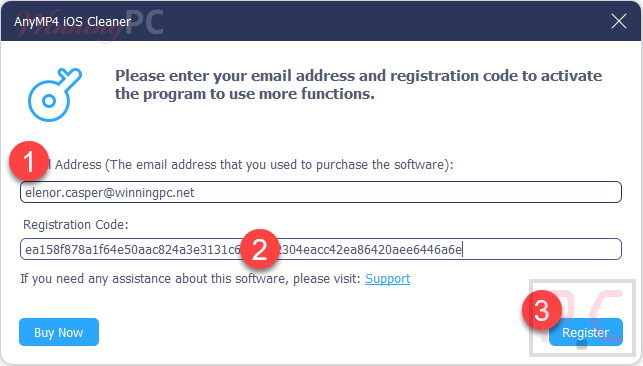Open the Support link
Image resolution: width=643 pixels, height=366 pixels.
388,279
